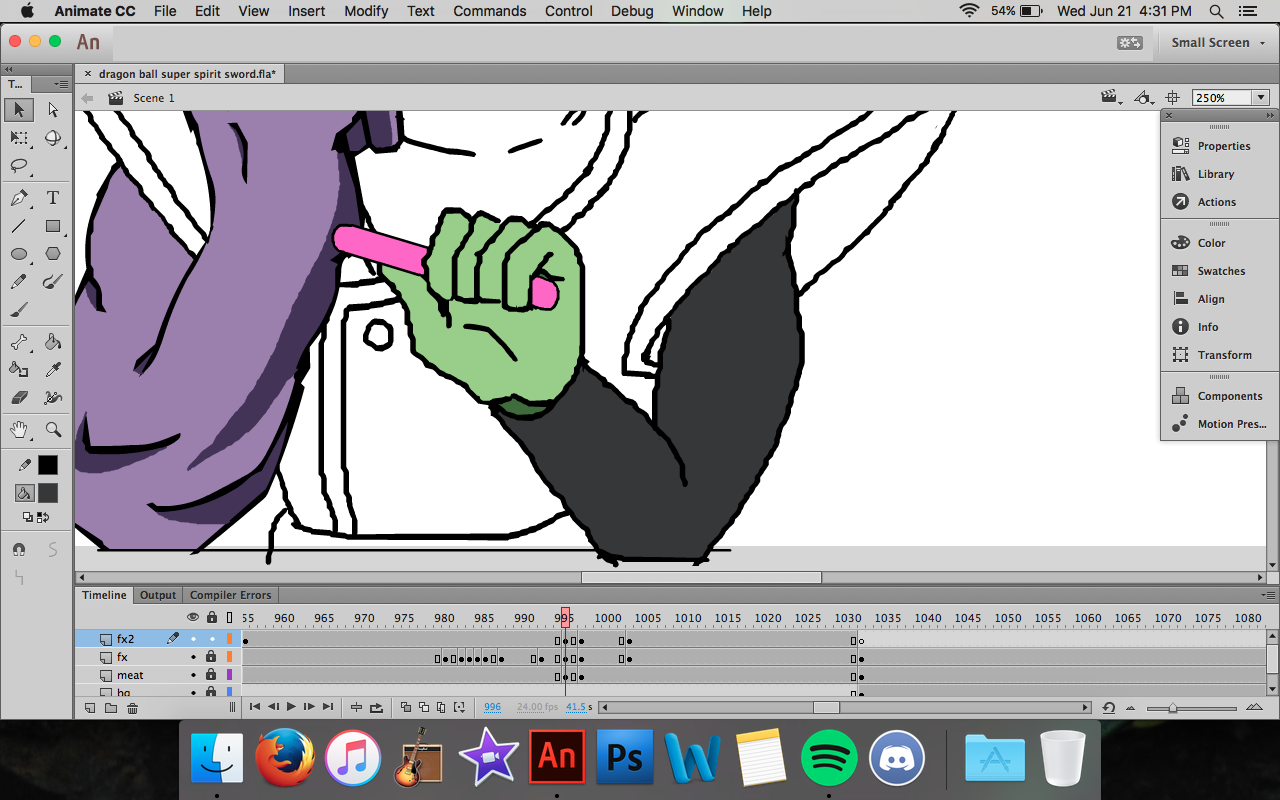The image size is (1280, 800).
Task: Unlock the fx layer
Action: point(211,657)
